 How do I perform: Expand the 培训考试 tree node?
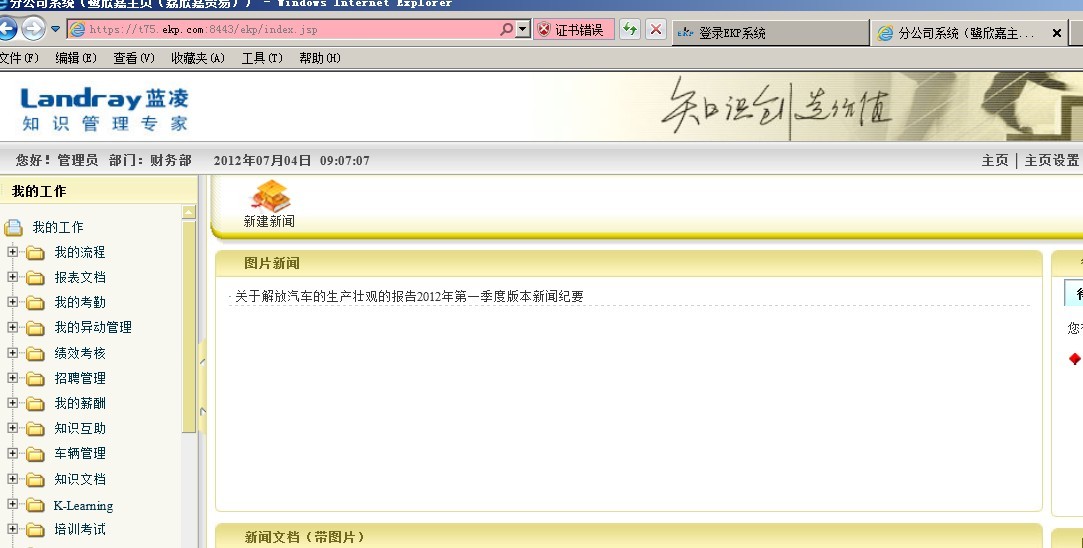coord(12,529)
